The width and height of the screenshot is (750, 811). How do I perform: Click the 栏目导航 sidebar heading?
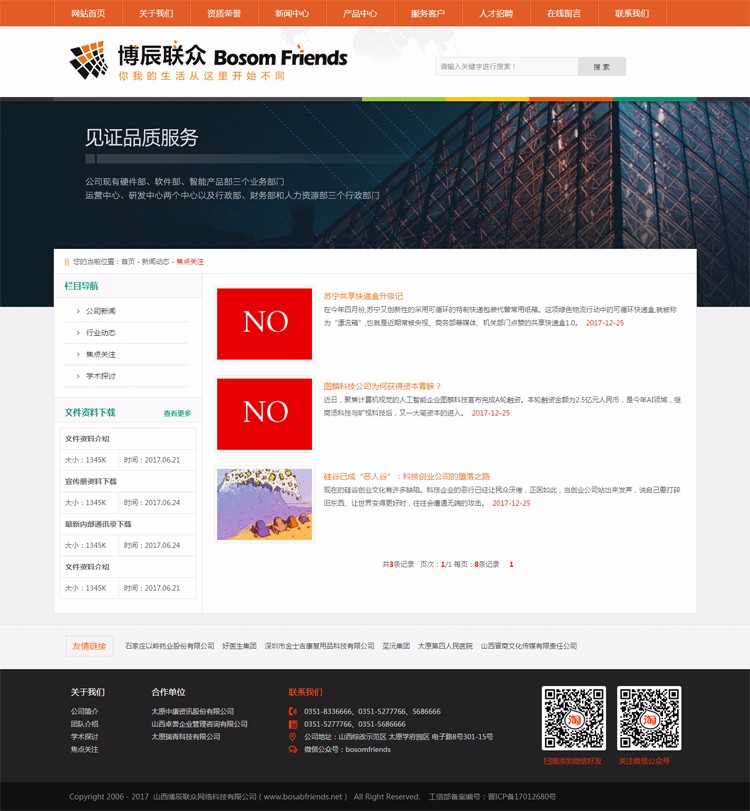tap(81, 286)
